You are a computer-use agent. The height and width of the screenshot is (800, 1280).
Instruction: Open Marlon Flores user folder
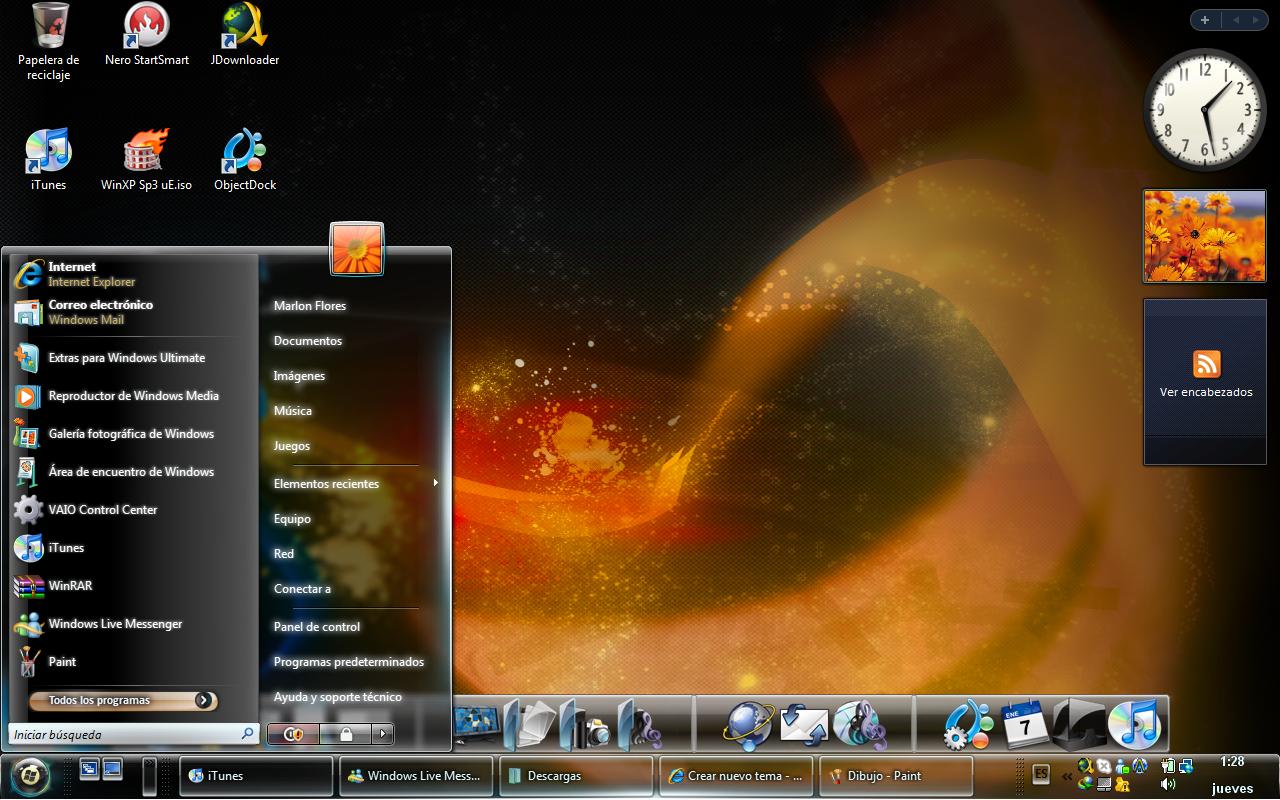coord(310,306)
